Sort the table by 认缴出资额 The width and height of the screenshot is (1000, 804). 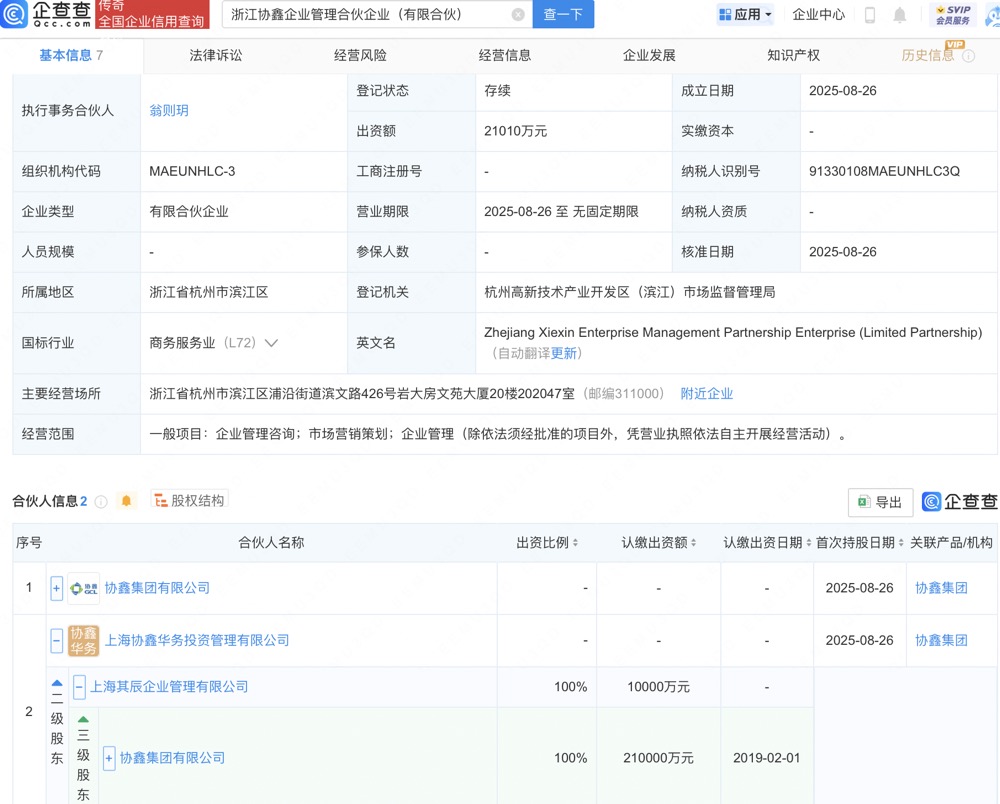pos(659,543)
